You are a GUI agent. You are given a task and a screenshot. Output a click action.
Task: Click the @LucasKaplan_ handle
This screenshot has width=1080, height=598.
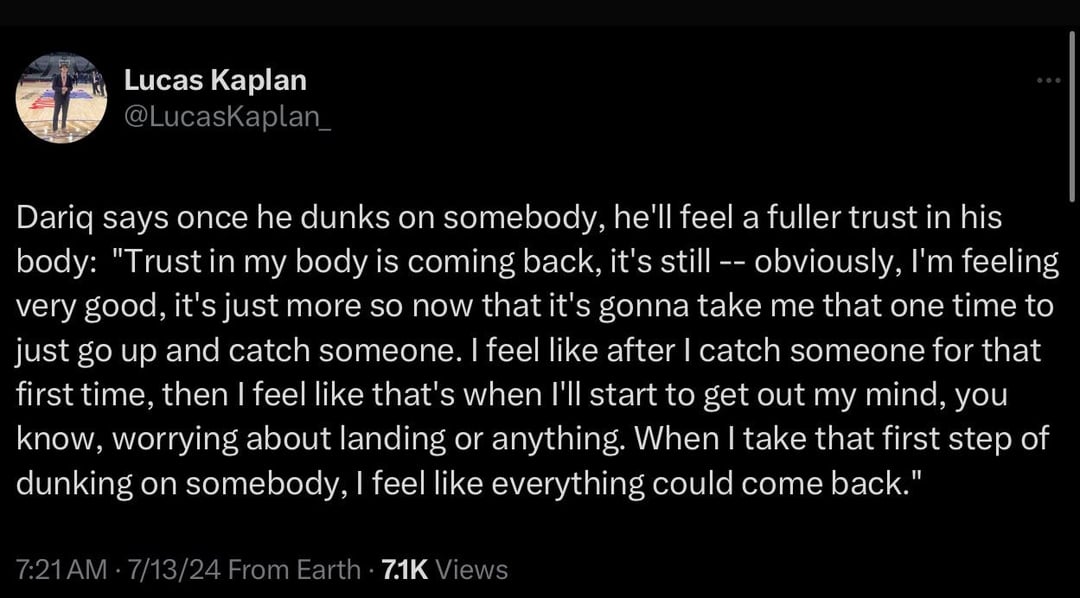226,116
